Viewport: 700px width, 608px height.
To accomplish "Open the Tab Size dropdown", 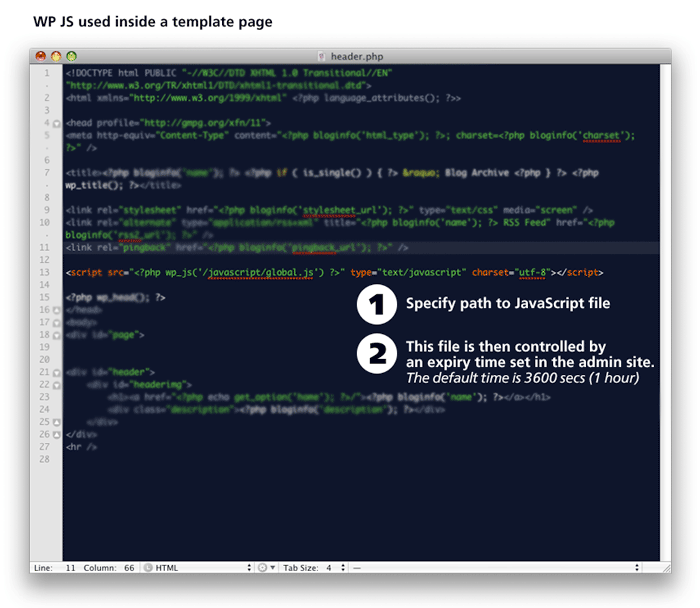I will pos(314,568).
